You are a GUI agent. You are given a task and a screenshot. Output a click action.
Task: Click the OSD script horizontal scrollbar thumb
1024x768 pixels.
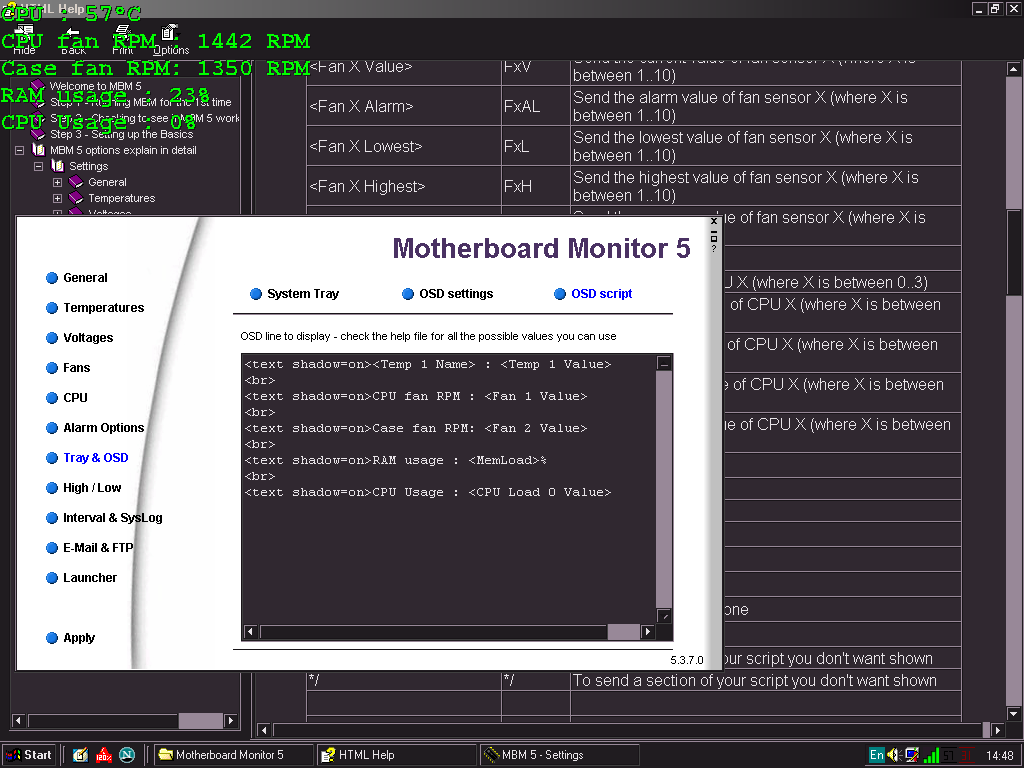tap(623, 632)
